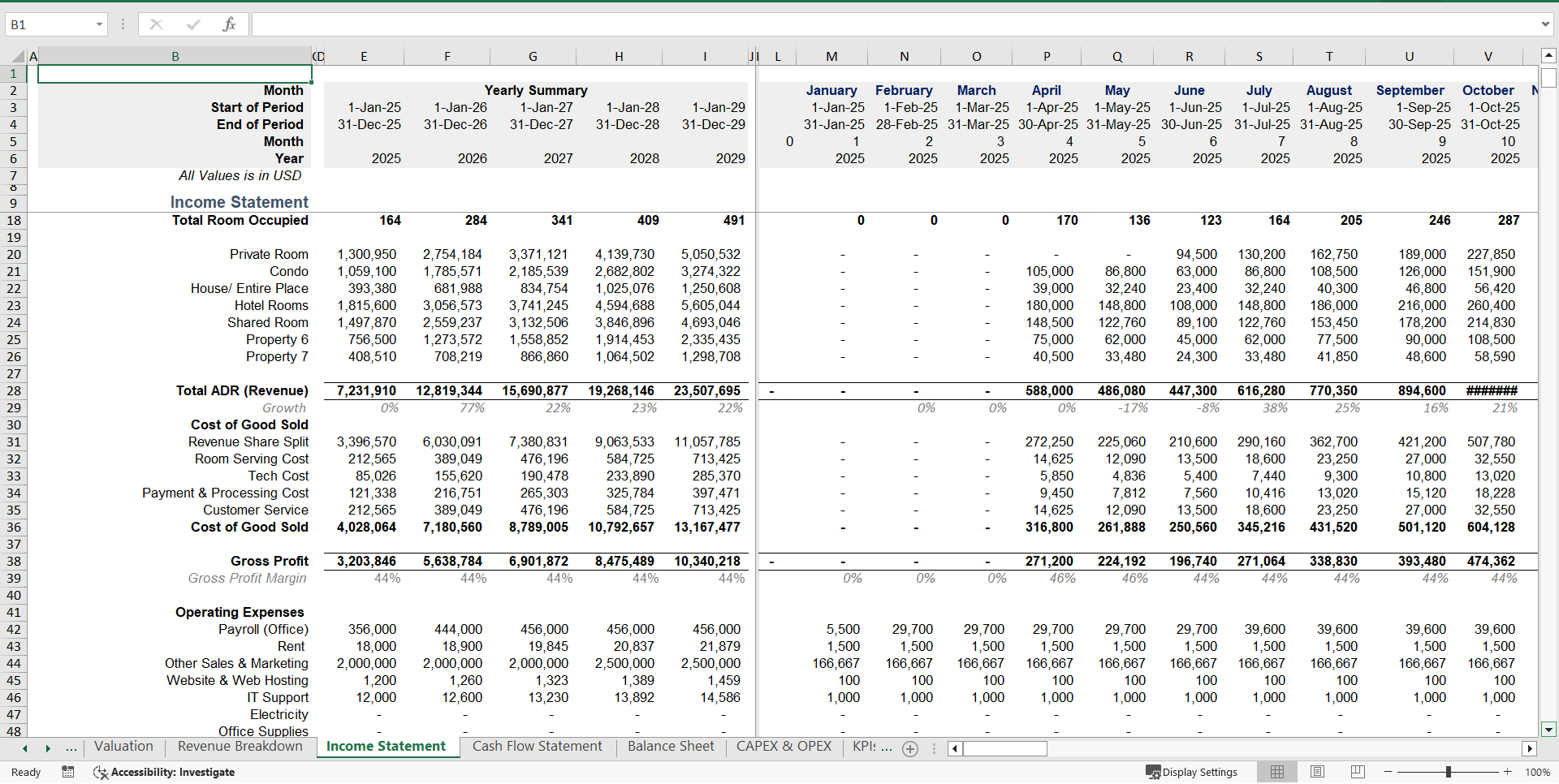1559x784 pixels.
Task: Select April month header cell
Action: coord(1047,90)
